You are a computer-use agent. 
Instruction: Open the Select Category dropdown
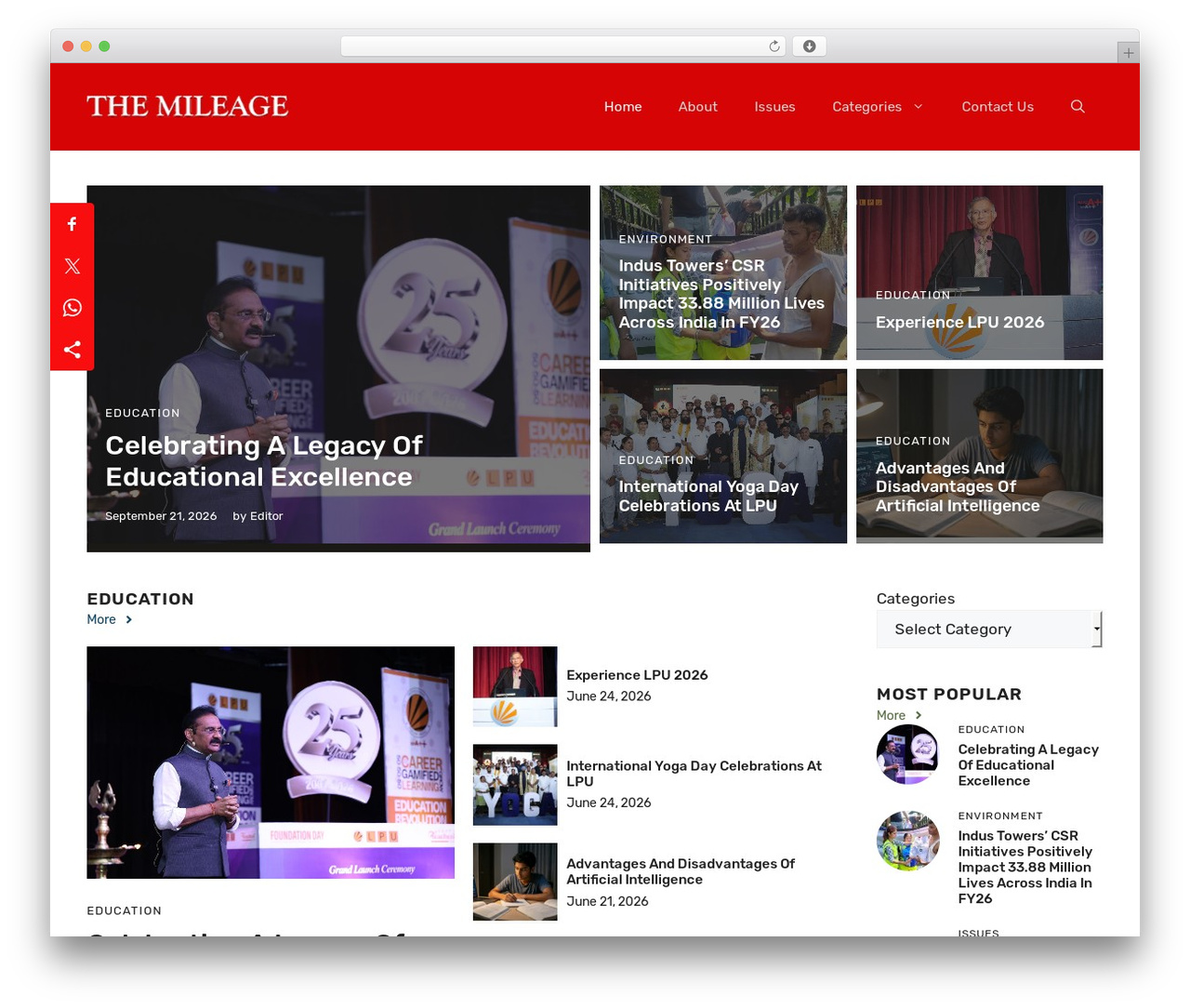(x=989, y=630)
